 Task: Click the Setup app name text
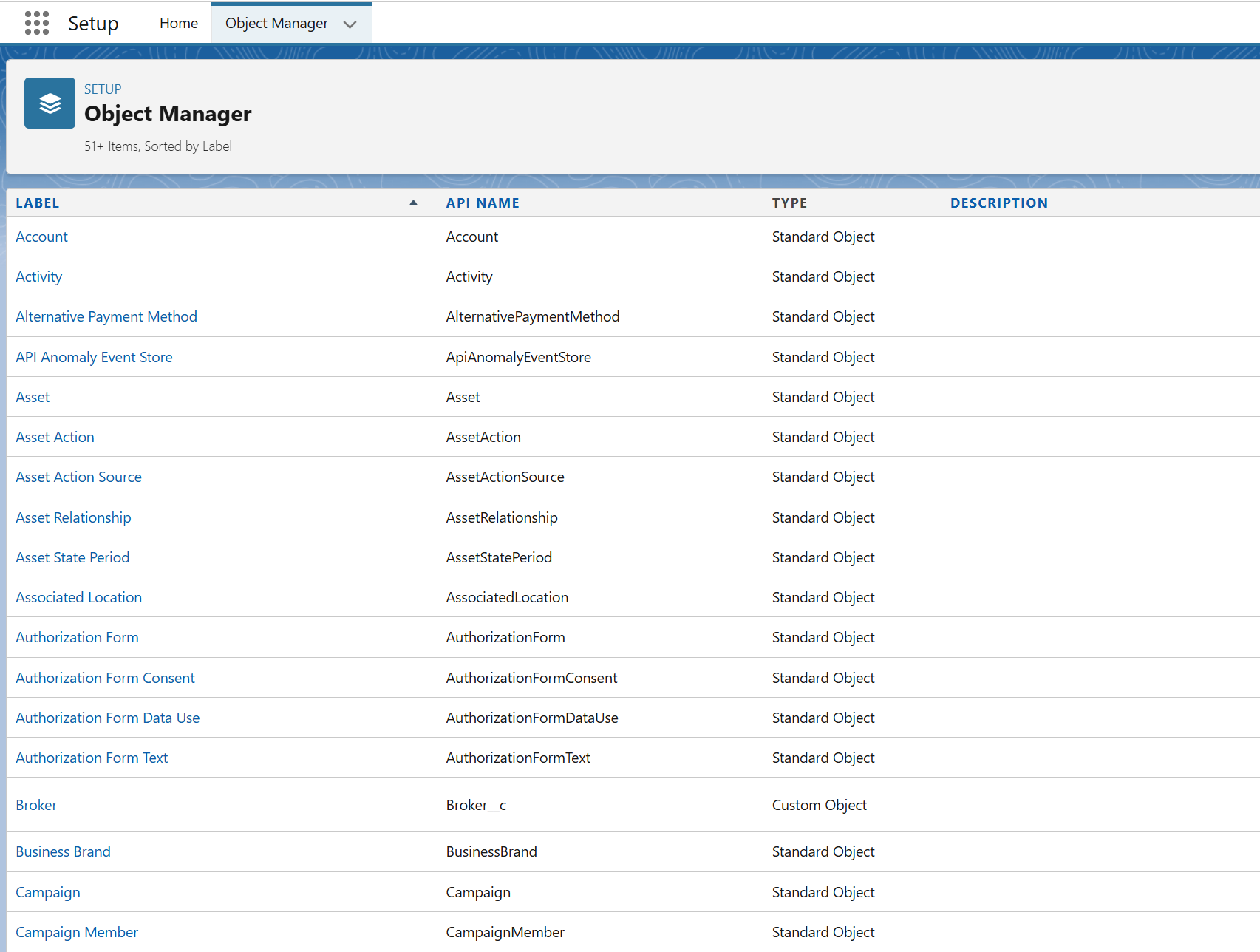pyautogui.click(x=93, y=24)
